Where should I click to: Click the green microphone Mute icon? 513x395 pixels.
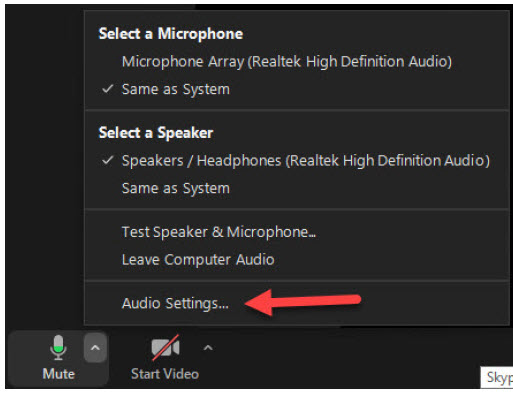(x=58, y=348)
